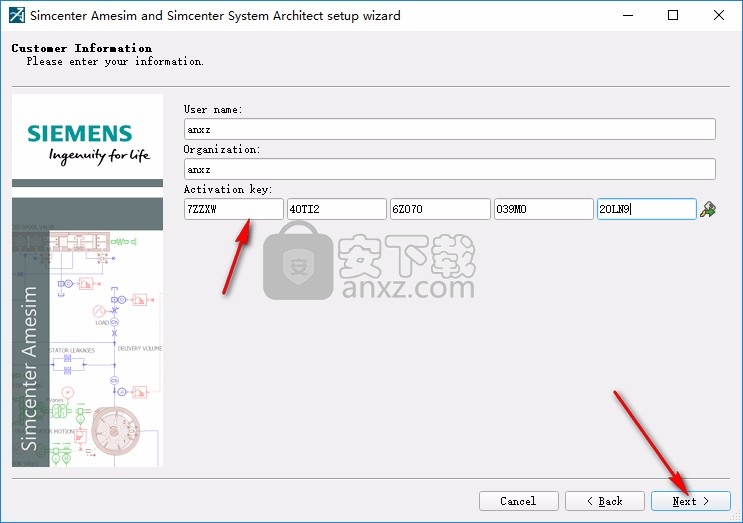Click the Next button
The width and height of the screenshot is (743, 523).
coord(690,501)
